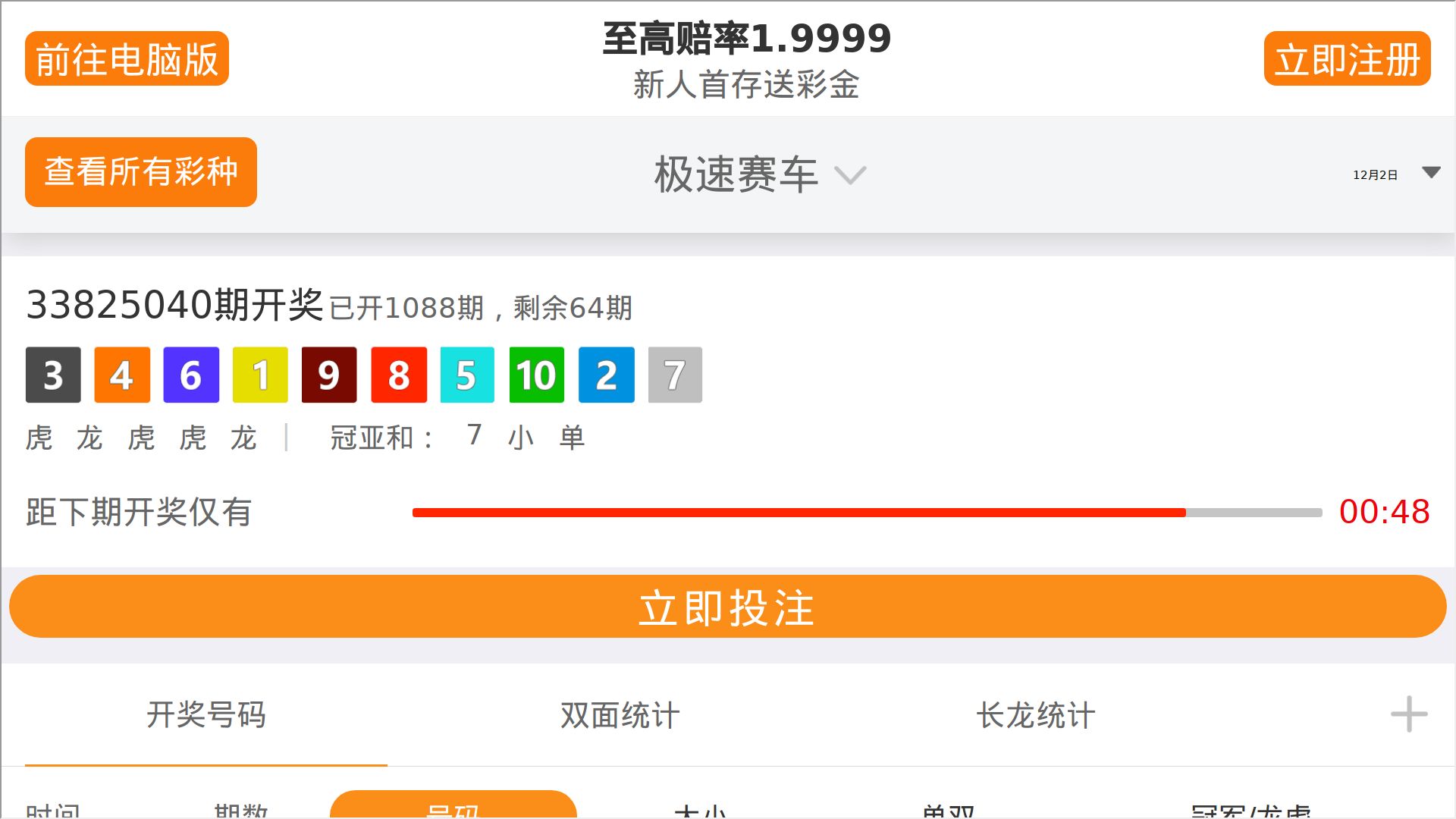
Task: Click the 前往电脑版 desktop version button
Action: click(x=127, y=58)
